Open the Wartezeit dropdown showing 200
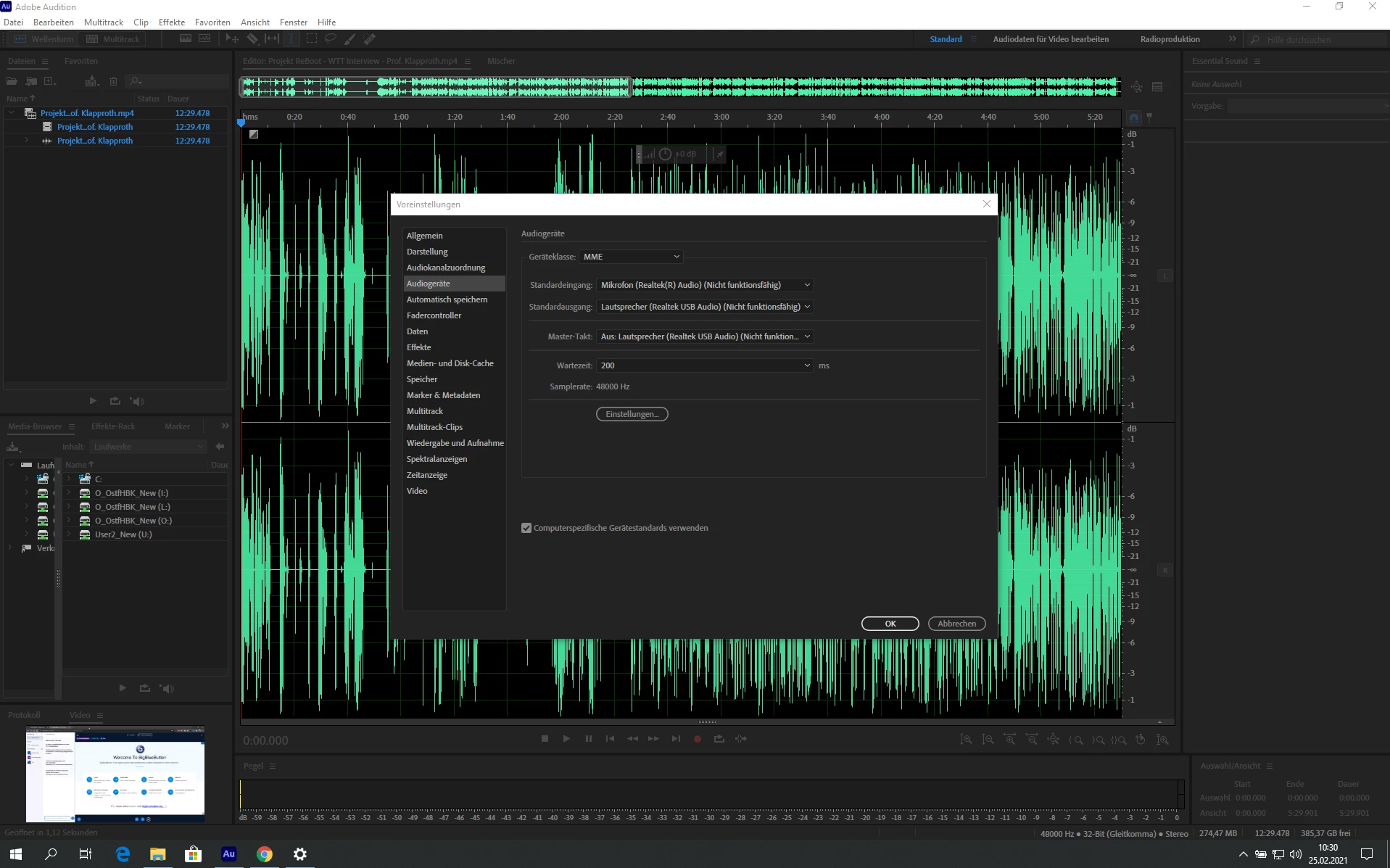The height and width of the screenshot is (868, 1390). tap(704, 365)
